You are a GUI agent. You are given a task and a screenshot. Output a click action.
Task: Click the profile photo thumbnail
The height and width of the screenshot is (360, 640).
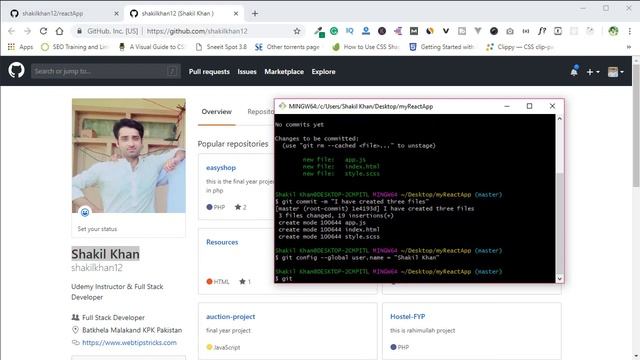point(129,156)
